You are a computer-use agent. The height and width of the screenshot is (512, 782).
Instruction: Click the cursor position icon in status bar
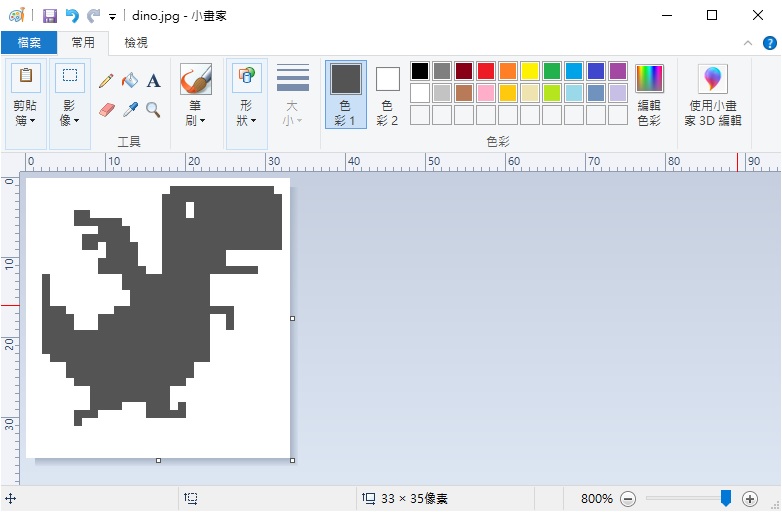(x=10, y=499)
